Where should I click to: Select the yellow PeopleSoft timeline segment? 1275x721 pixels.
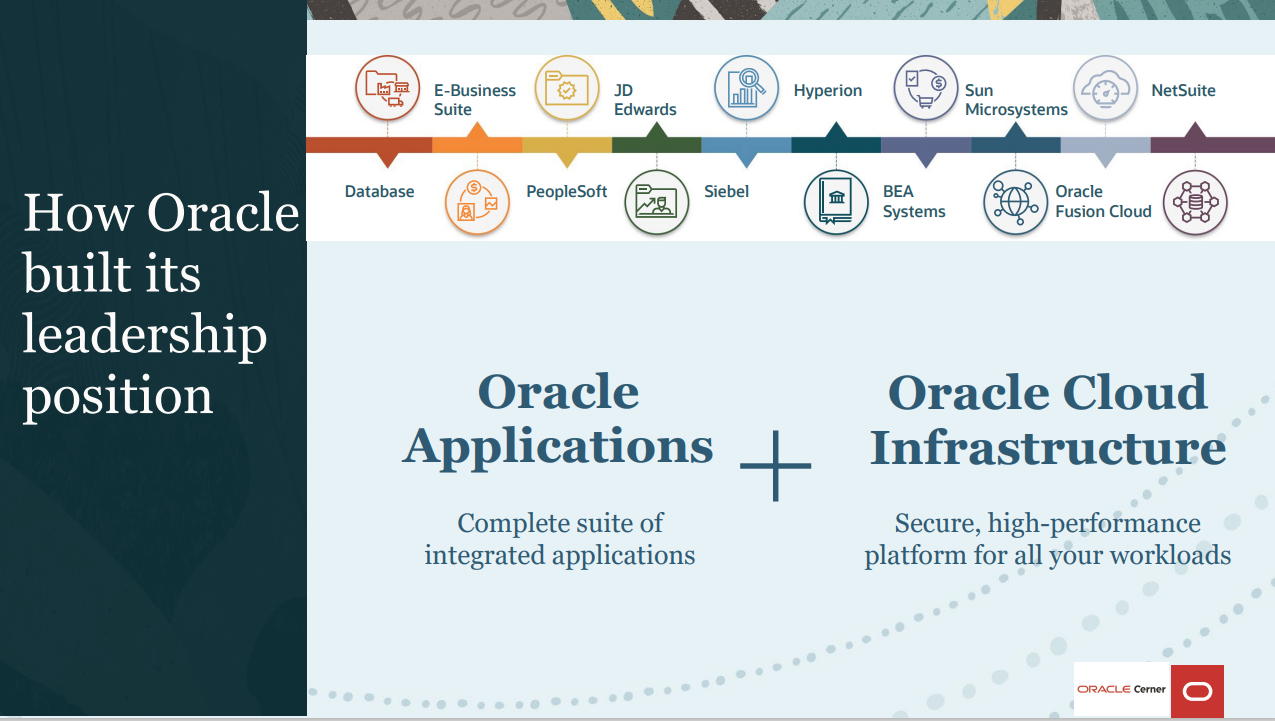click(x=567, y=145)
